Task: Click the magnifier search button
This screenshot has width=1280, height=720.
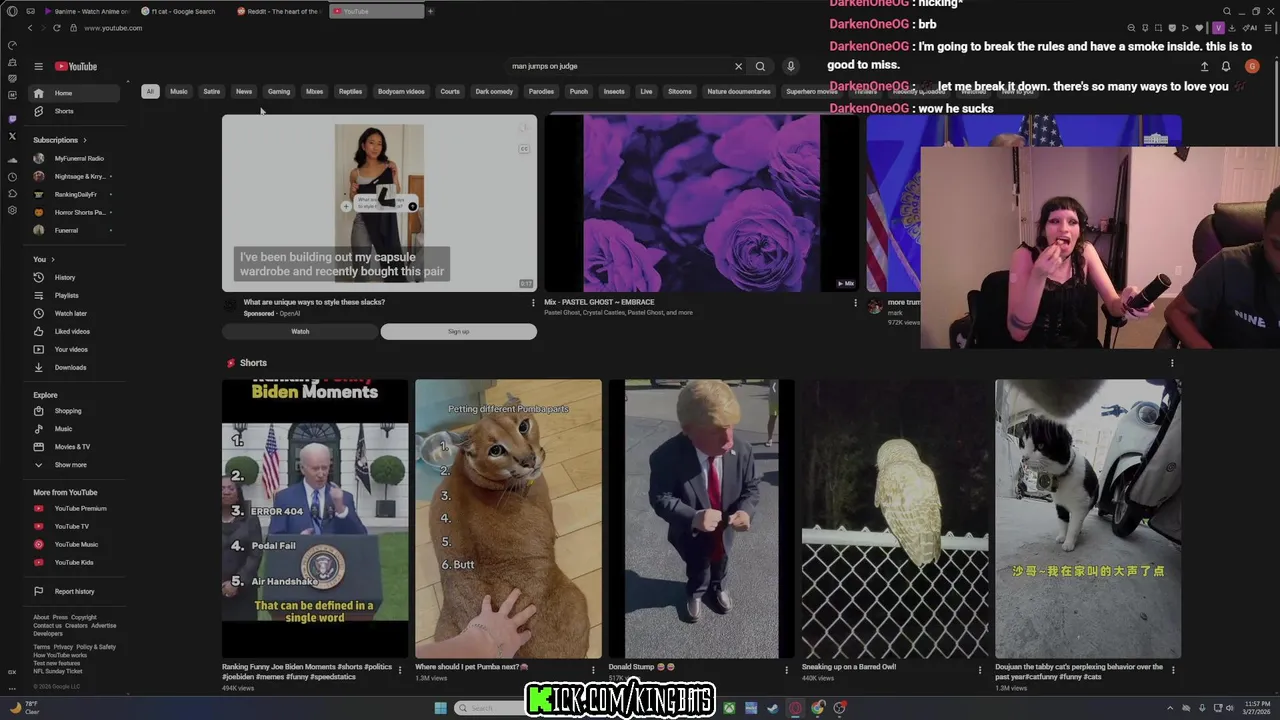Action: tap(760, 66)
